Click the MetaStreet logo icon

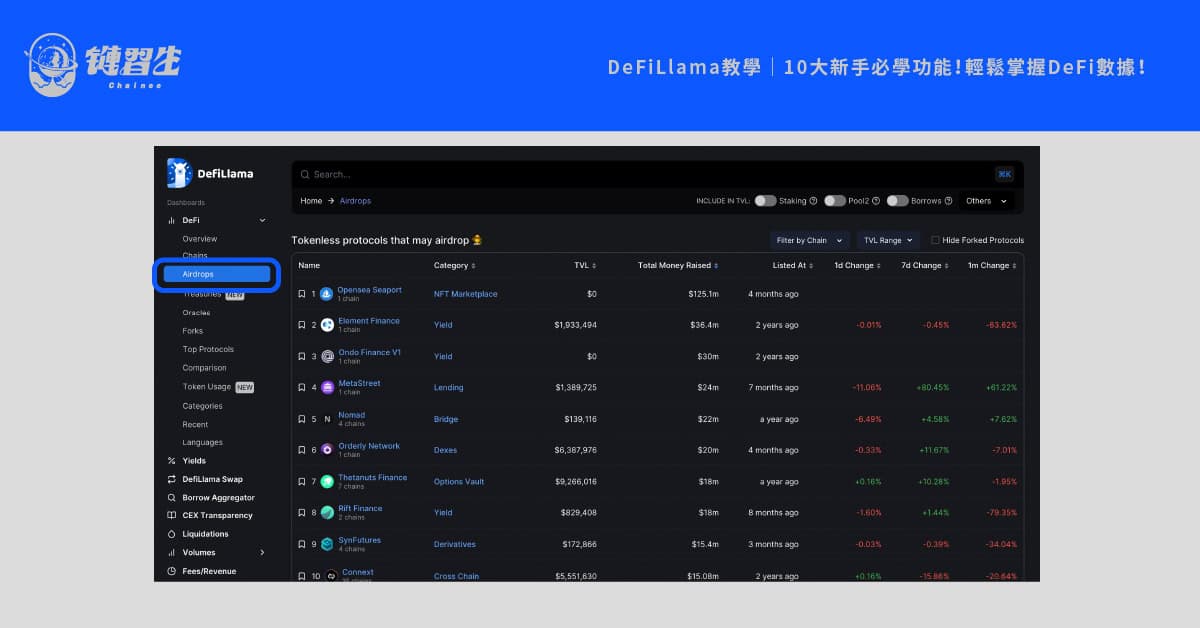point(327,387)
